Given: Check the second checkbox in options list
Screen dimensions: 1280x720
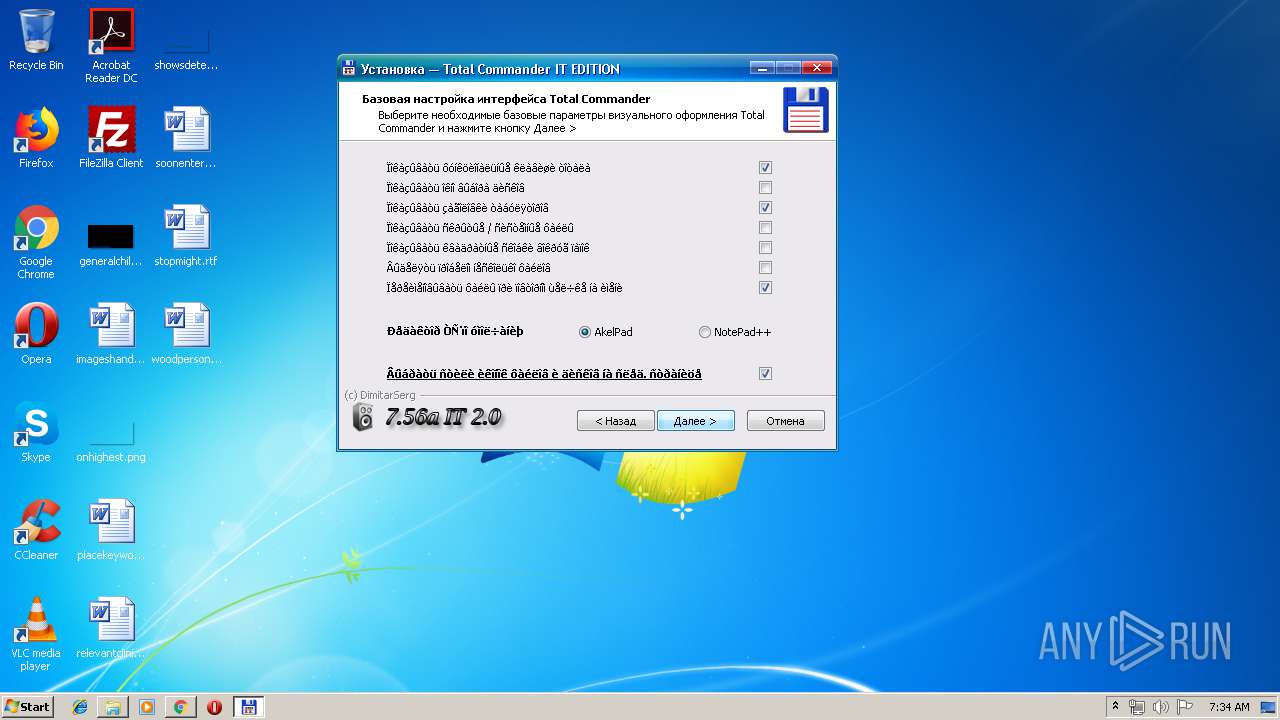Looking at the screenshot, I should [765, 188].
